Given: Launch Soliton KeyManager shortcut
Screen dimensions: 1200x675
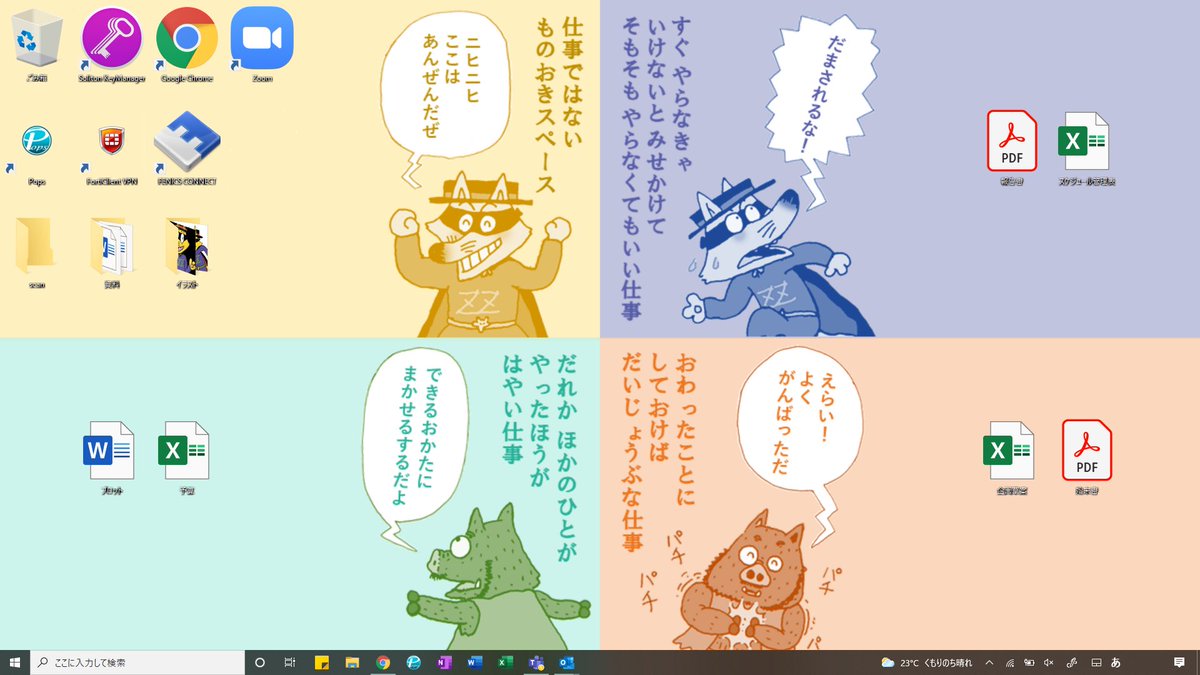Looking at the screenshot, I should (x=111, y=45).
